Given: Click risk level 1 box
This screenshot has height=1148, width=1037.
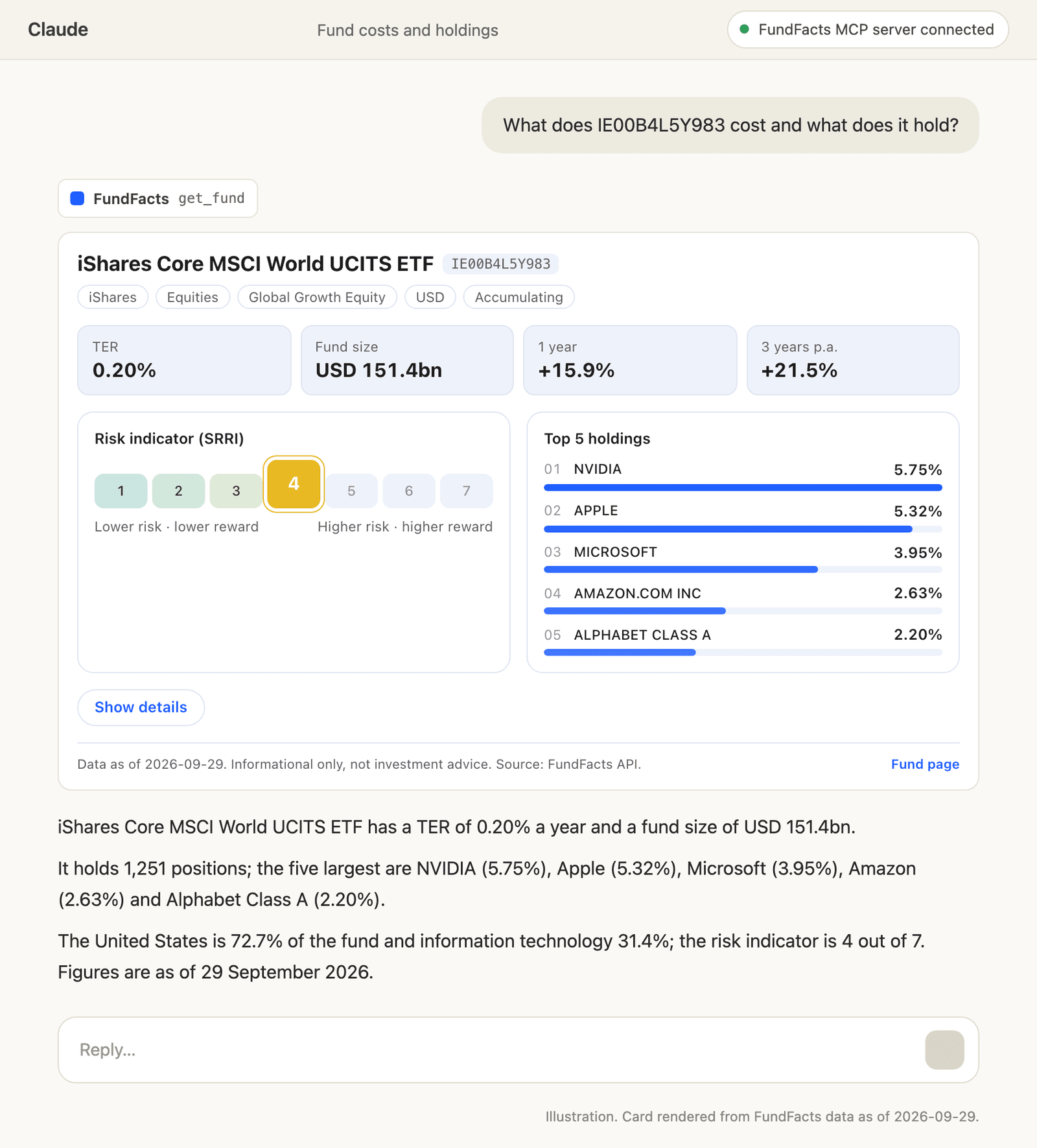Looking at the screenshot, I should tap(121, 491).
